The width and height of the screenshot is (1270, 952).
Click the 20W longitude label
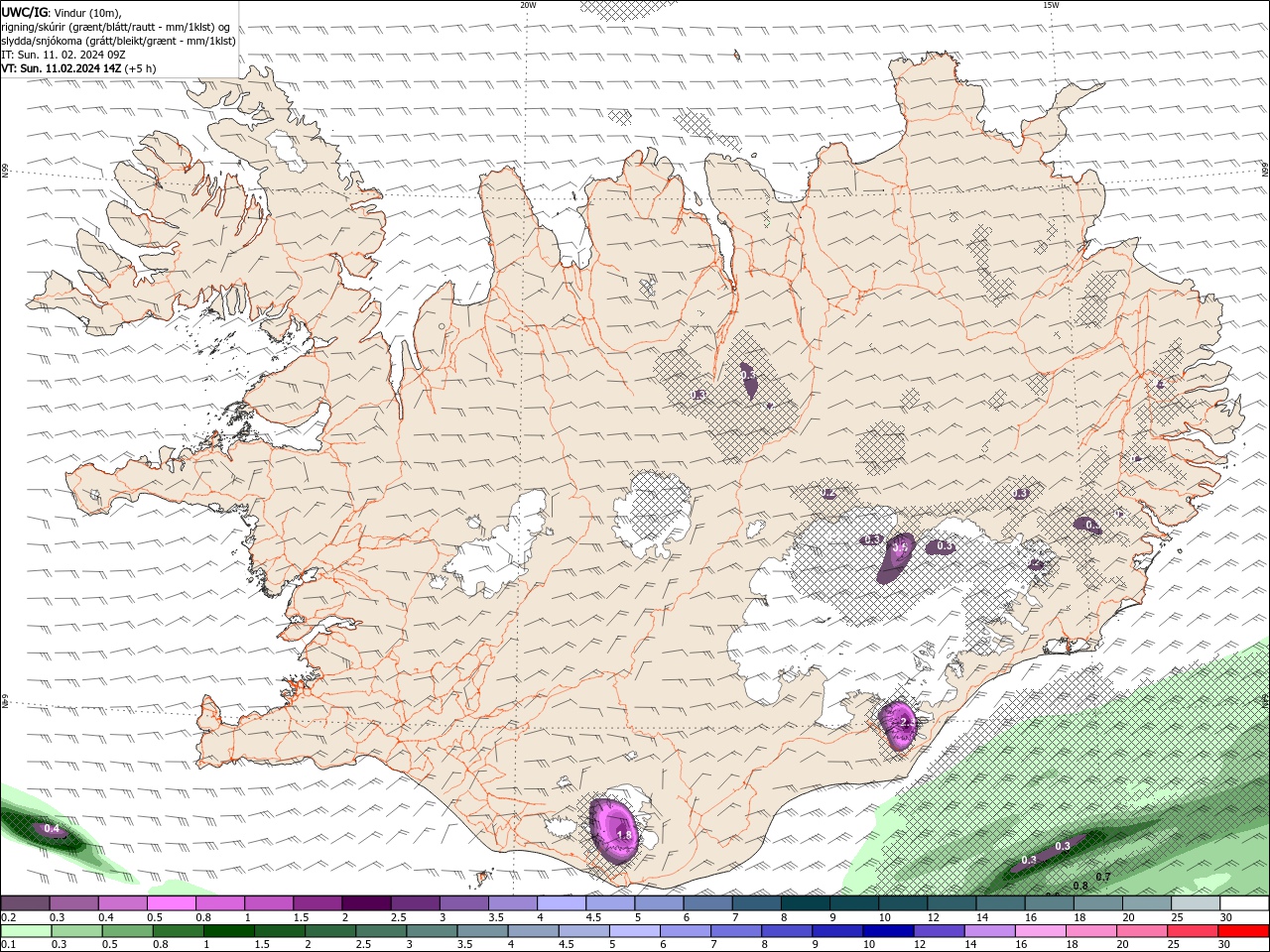pyautogui.click(x=528, y=5)
